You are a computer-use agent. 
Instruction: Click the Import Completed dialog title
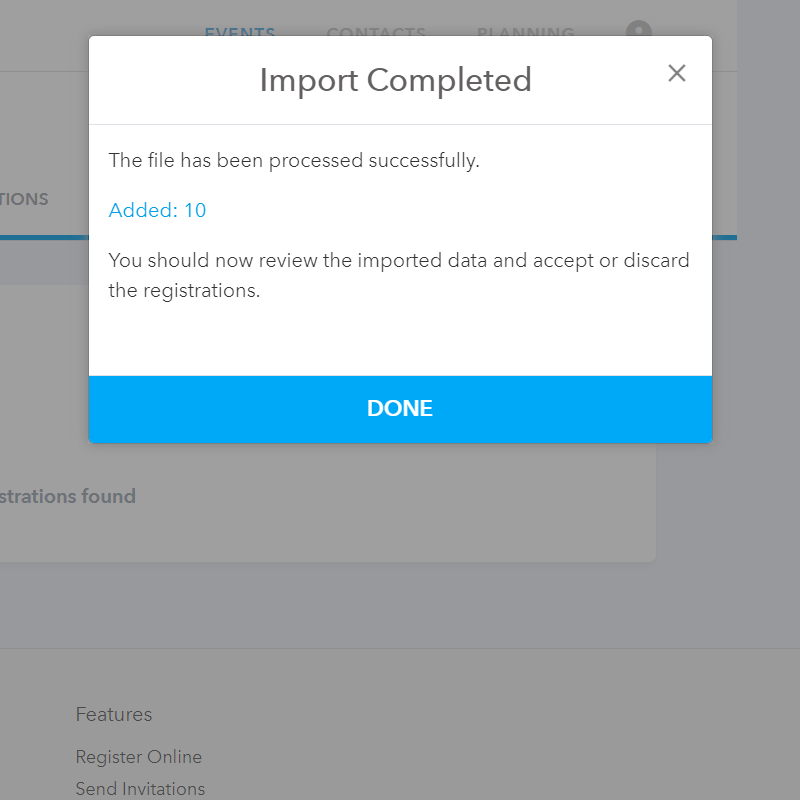[x=395, y=80]
